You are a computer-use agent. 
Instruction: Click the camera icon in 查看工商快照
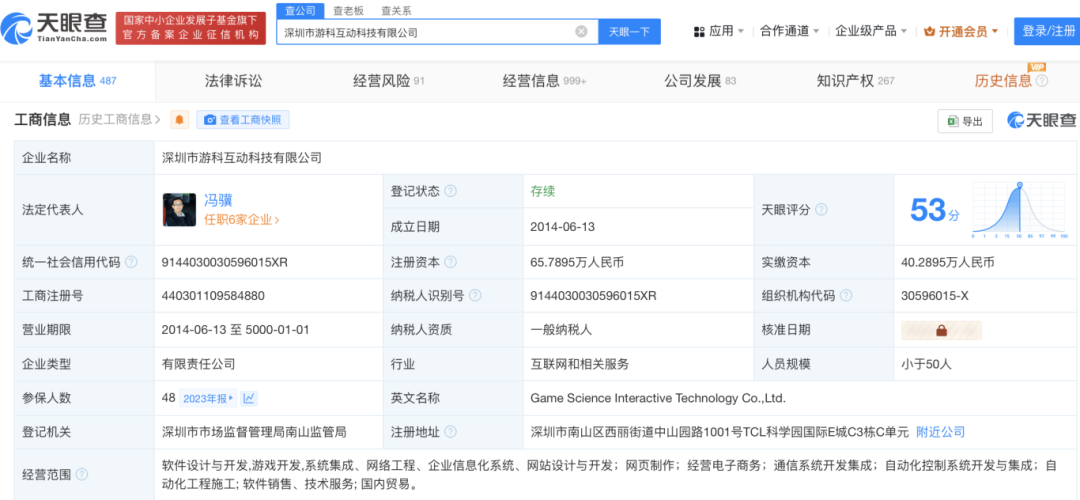click(x=210, y=120)
